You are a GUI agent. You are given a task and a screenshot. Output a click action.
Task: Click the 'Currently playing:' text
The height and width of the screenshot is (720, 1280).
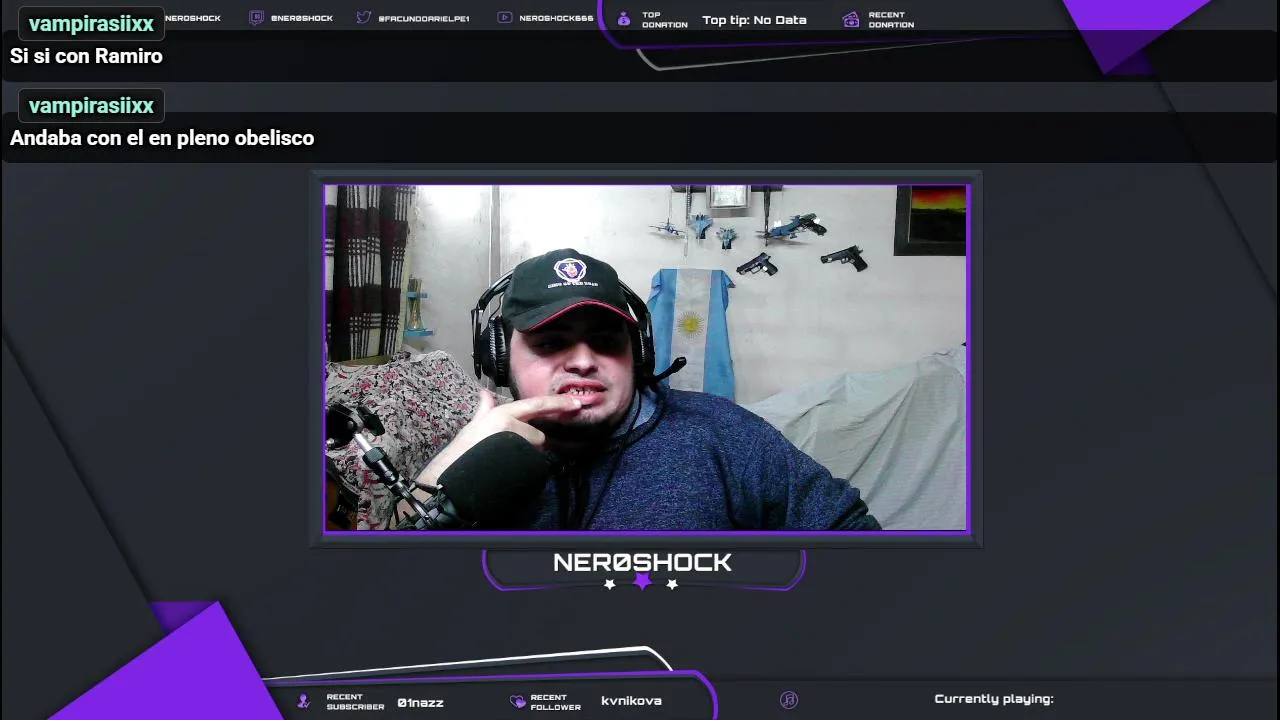(994, 699)
